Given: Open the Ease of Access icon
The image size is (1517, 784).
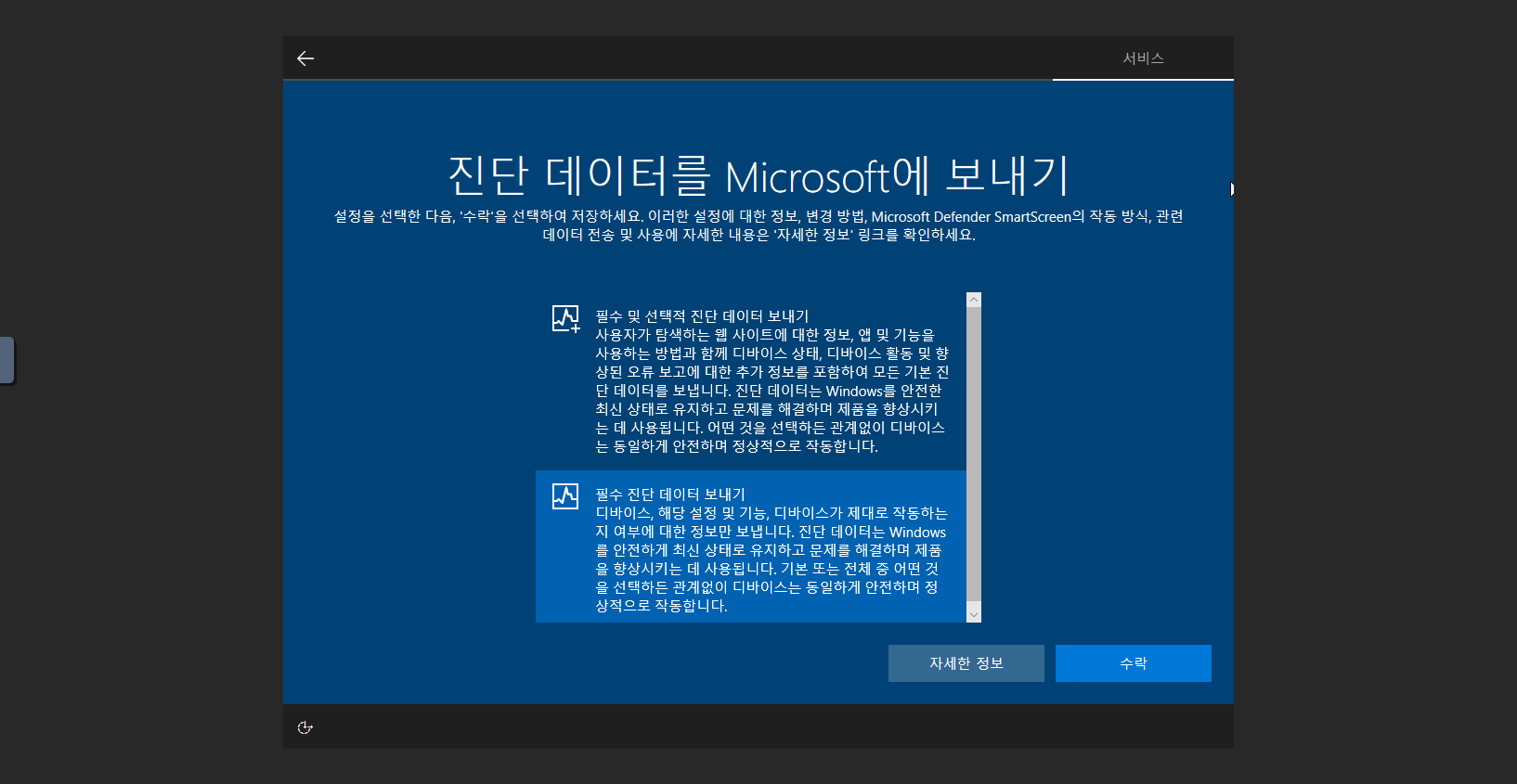Looking at the screenshot, I should tap(305, 727).
